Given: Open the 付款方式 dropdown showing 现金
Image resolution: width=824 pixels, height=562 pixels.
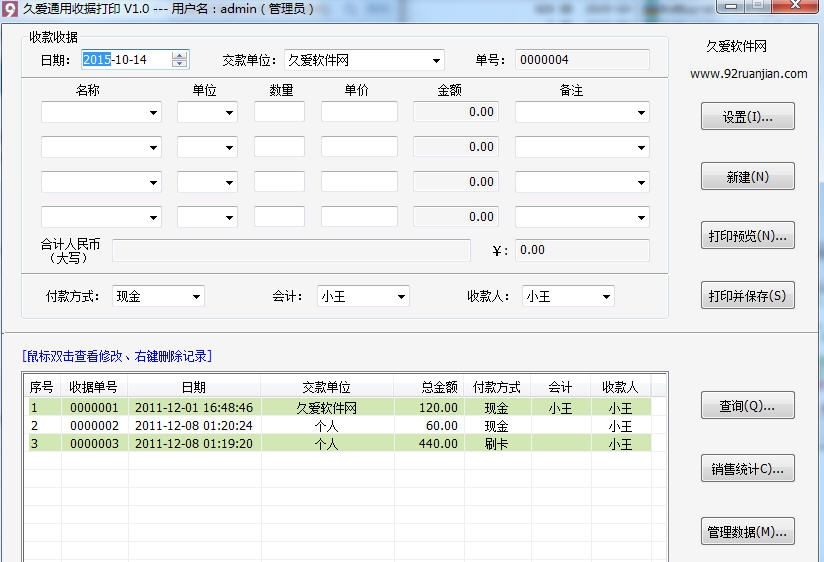Looking at the screenshot, I should click(x=195, y=297).
